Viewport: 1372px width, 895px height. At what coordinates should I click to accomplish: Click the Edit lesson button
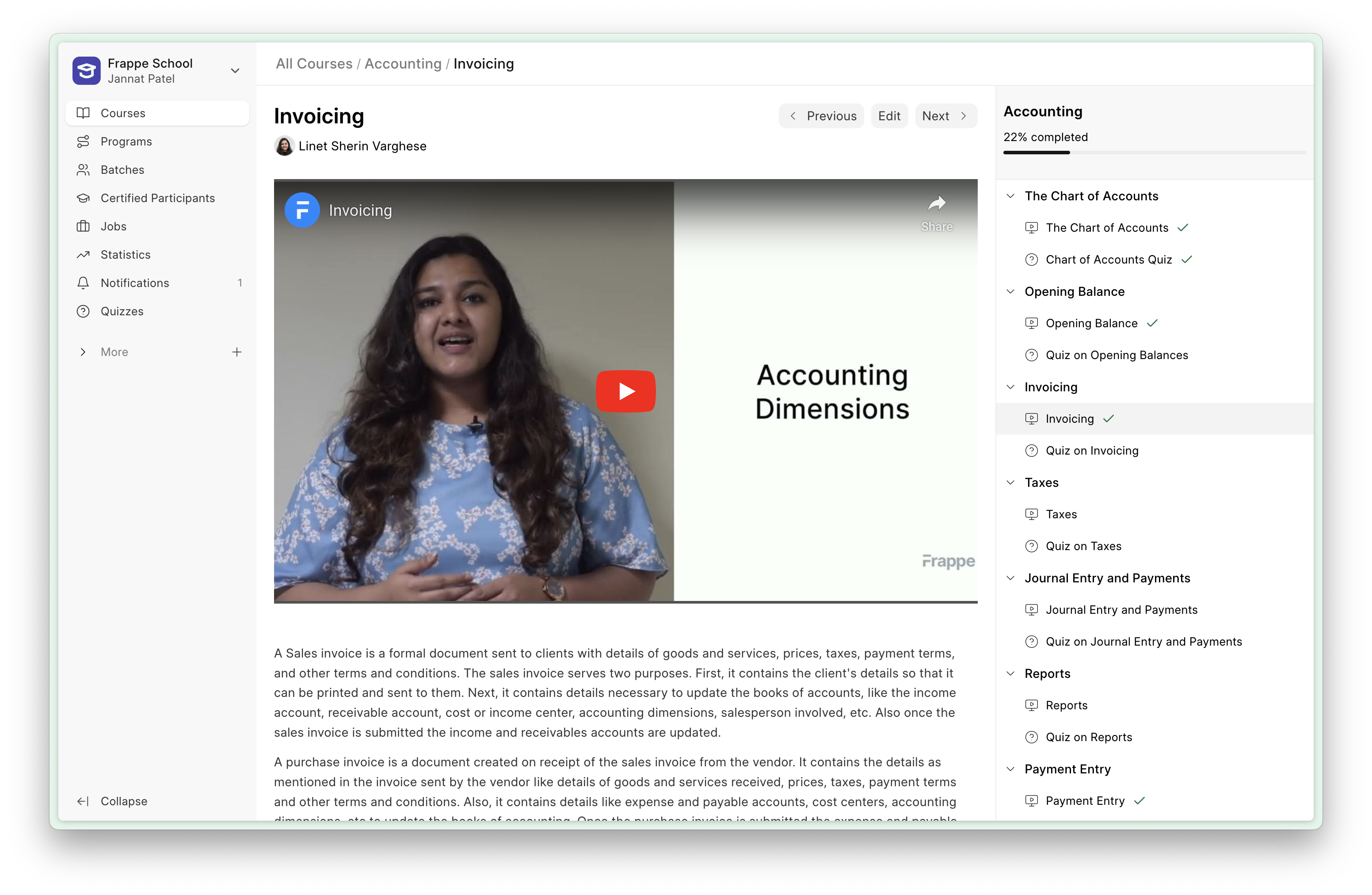888,116
